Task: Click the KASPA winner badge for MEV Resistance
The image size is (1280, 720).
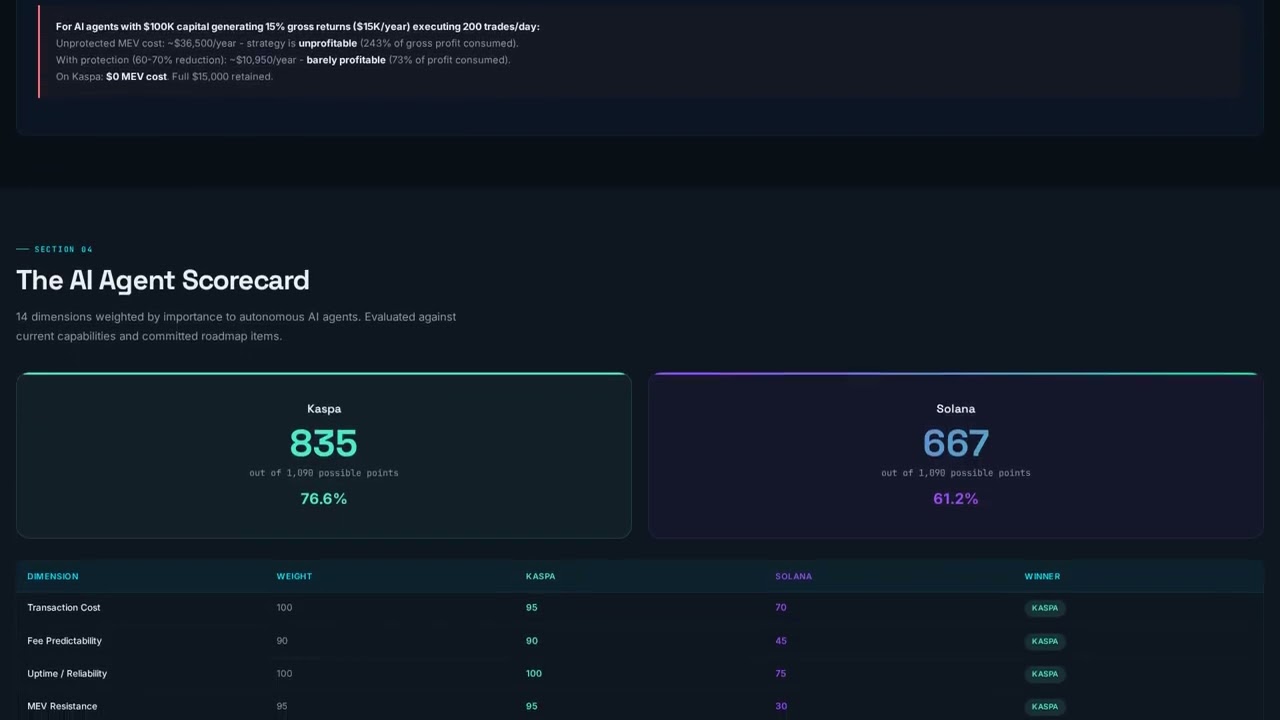Action: coord(1044,707)
